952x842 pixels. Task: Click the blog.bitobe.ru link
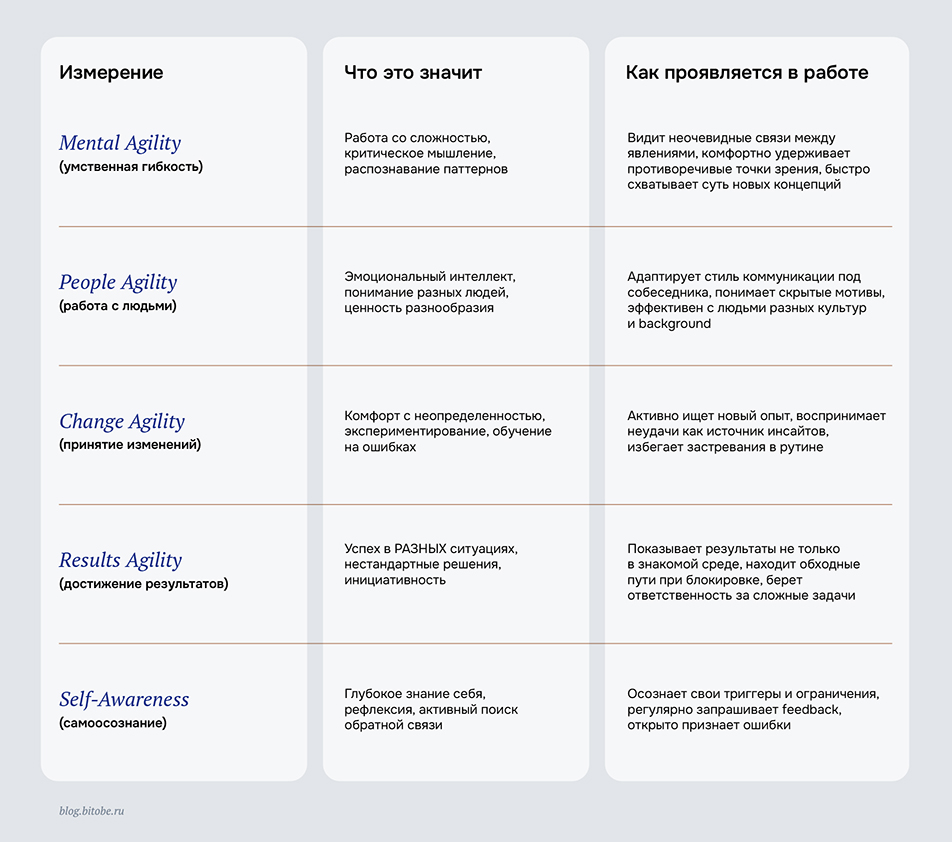[x=92, y=810]
